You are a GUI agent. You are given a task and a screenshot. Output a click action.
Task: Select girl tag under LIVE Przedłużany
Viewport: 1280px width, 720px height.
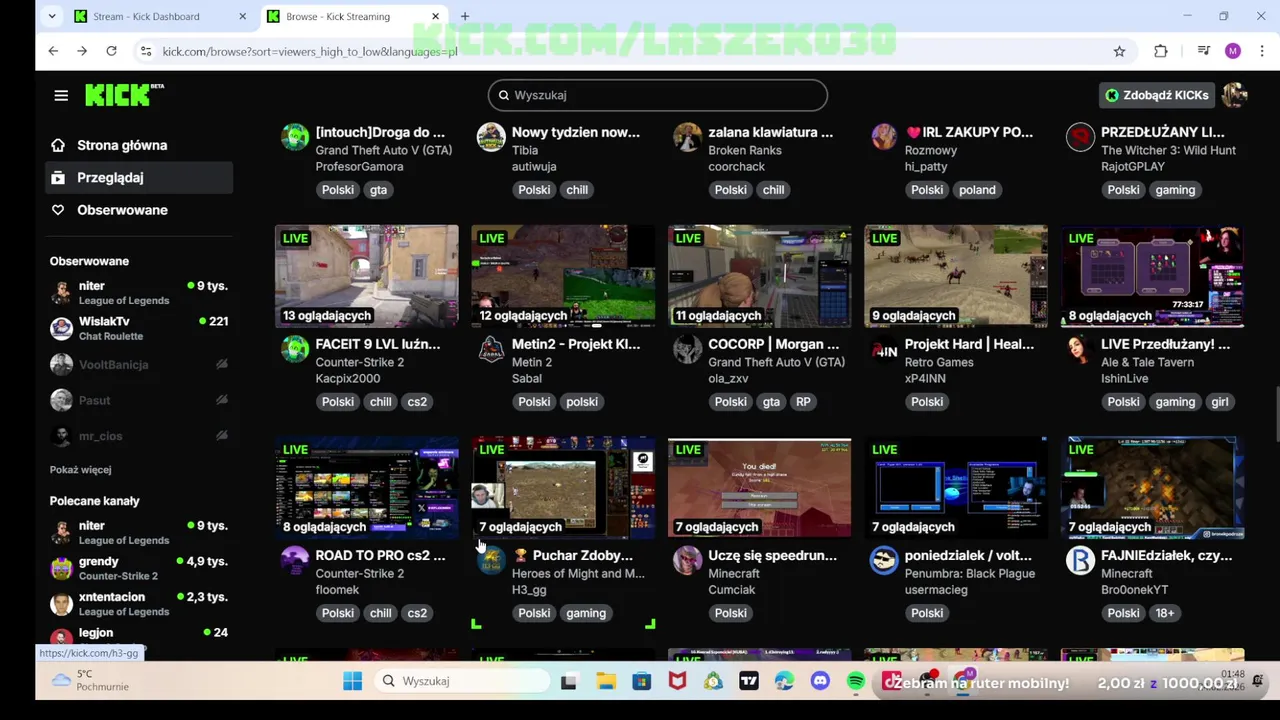(x=1220, y=402)
